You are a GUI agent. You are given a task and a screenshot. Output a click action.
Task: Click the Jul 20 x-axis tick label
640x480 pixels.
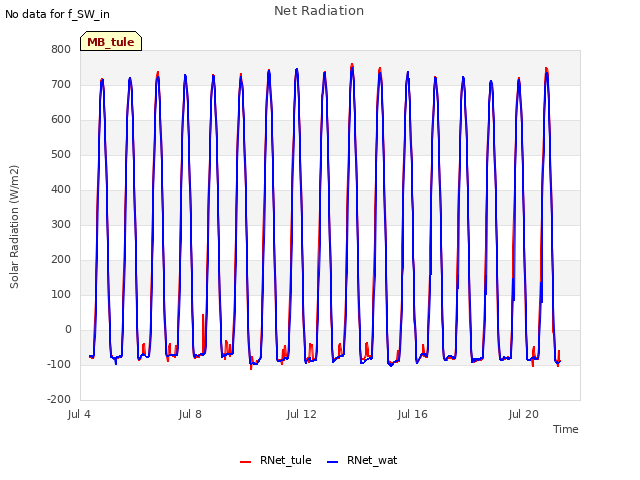pyautogui.click(x=524, y=414)
